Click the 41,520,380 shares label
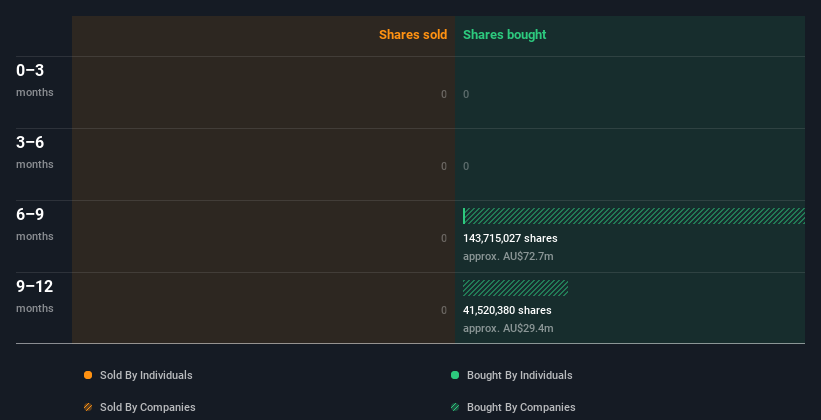Screen dimensions: 821x420 click(x=507, y=310)
